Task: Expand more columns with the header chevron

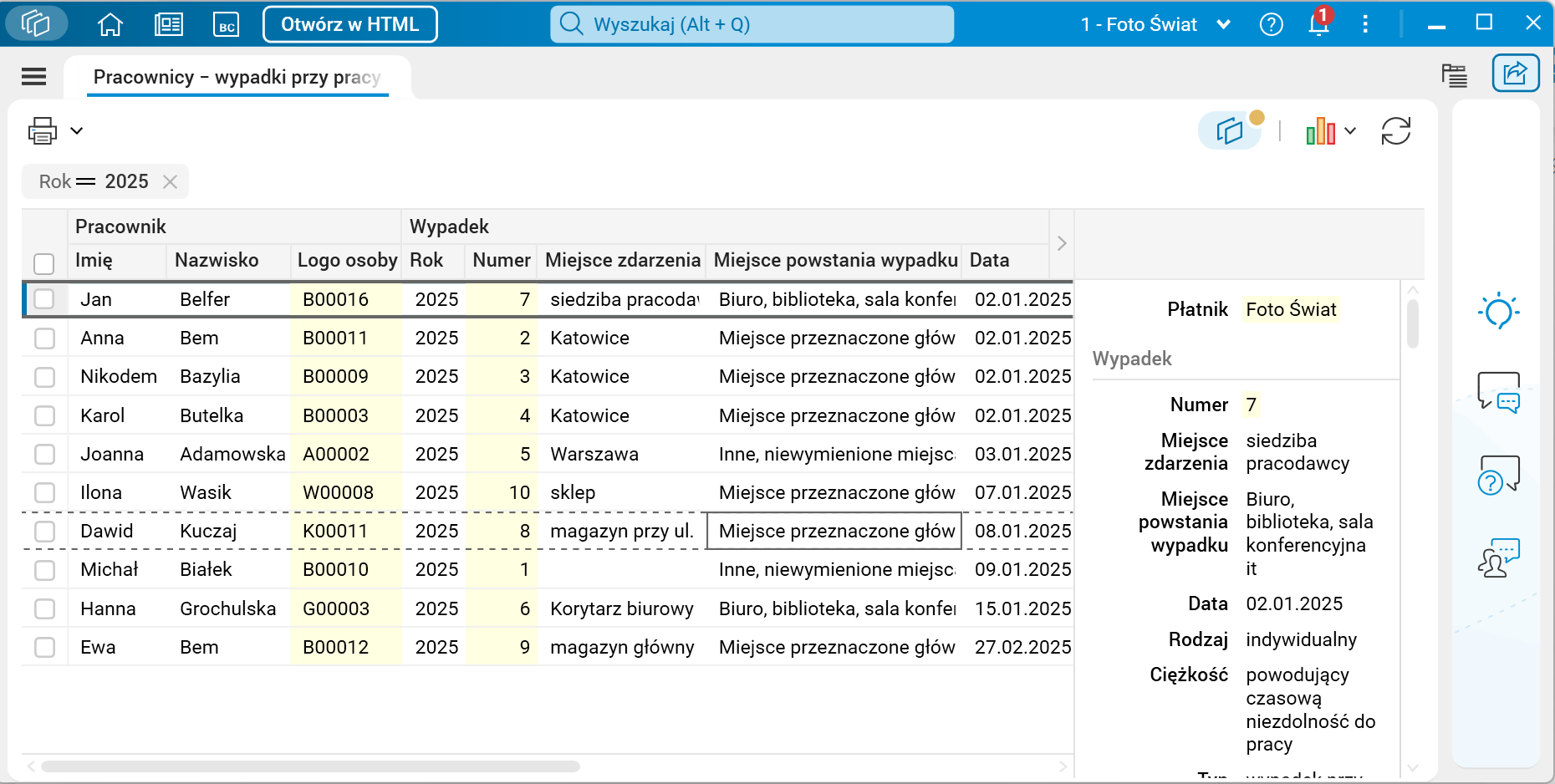Action: [1062, 243]
